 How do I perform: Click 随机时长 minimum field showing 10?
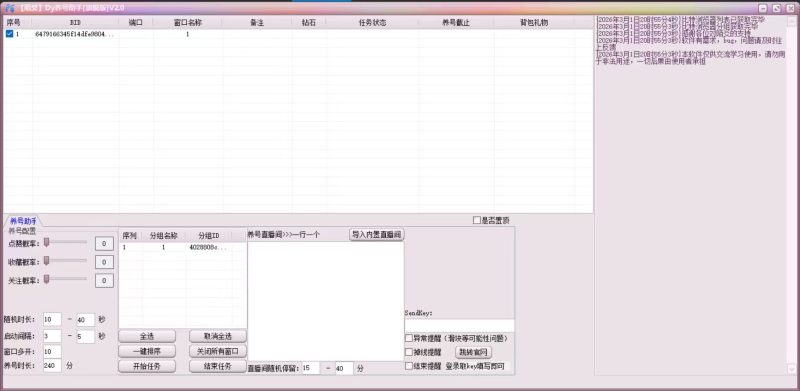pos(52,320)
